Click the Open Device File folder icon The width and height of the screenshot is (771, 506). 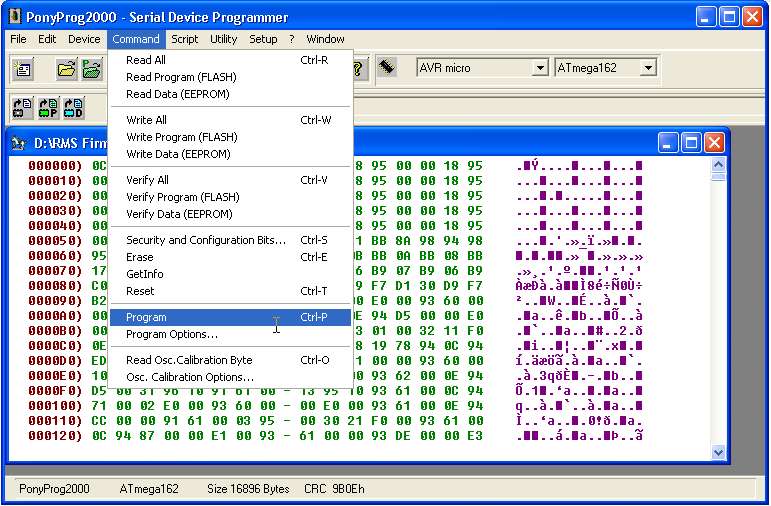(x=66, y=69)
